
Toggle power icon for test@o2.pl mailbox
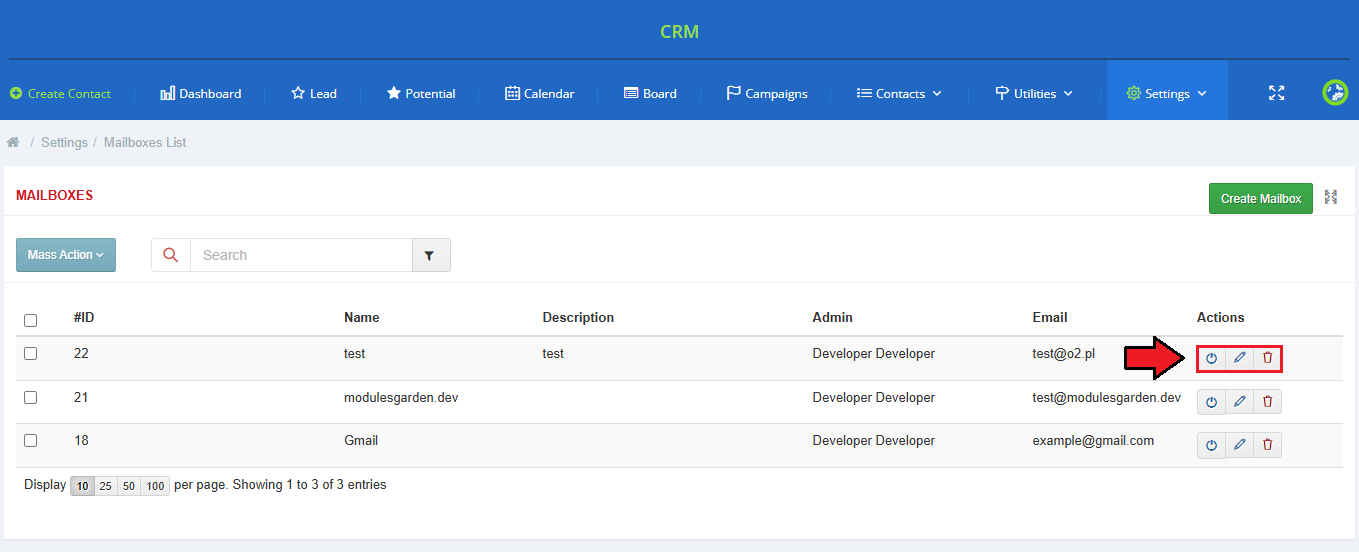tap(1211, 358)
